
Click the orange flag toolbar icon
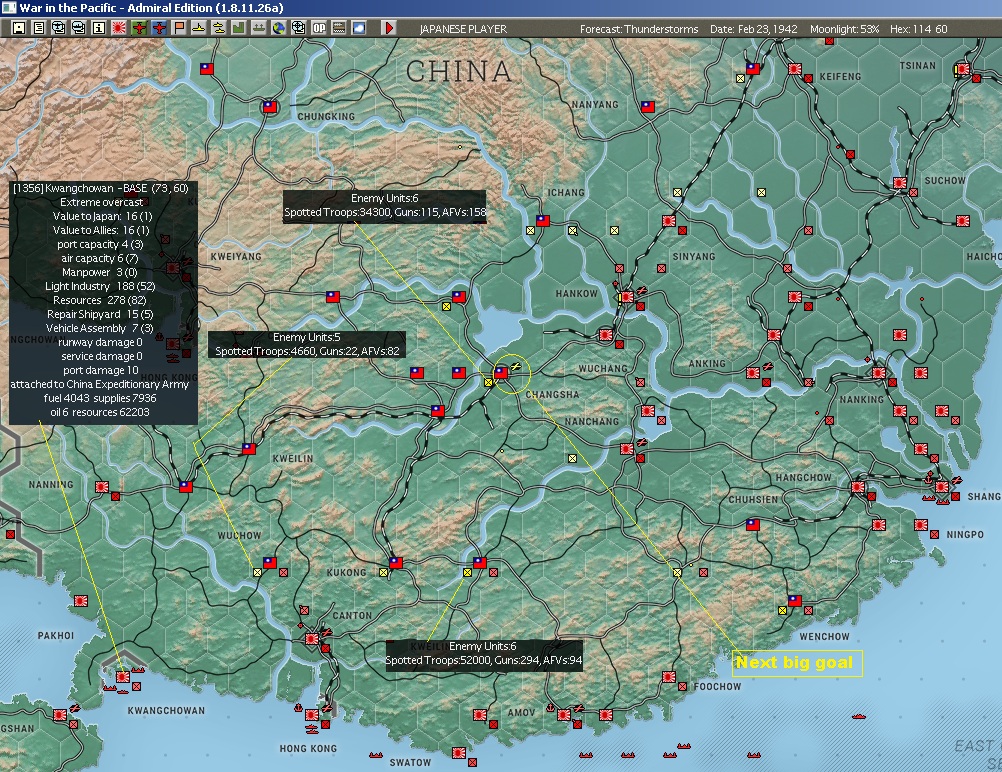point(179,27)
